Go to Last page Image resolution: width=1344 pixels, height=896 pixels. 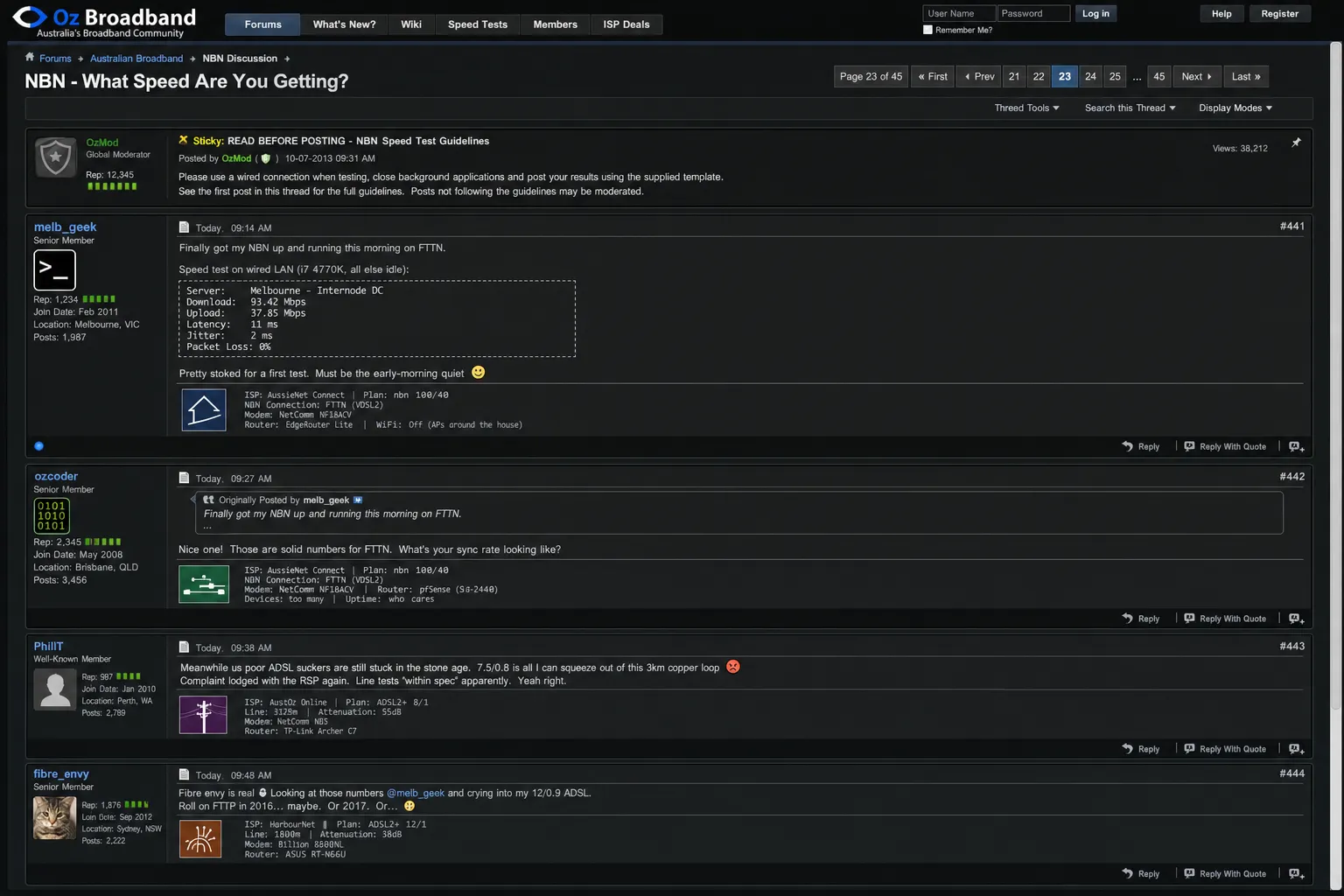pos(1246,76)
